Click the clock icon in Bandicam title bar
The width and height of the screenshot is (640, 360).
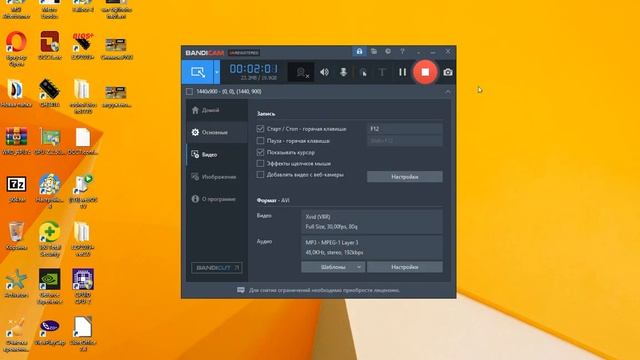point(388,51)
